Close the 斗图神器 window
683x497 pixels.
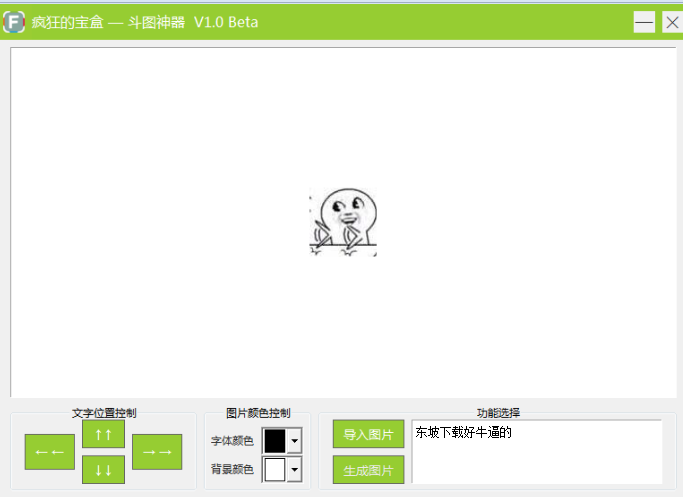point(671,22)
